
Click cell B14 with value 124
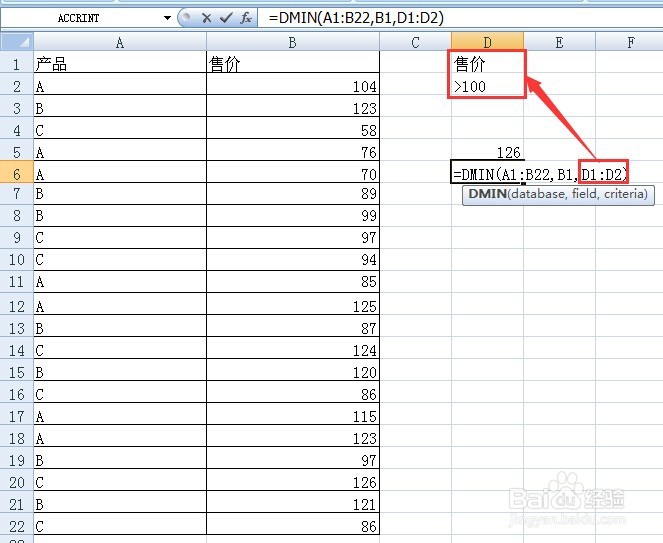pyautogui.click(x=293, y=348)
